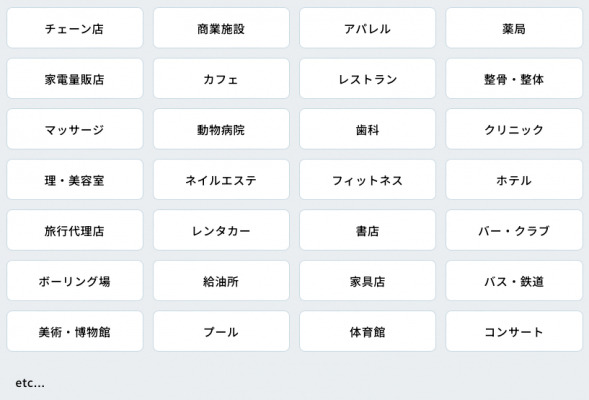Click the 美術・博物館 tile

coord(75,331)
